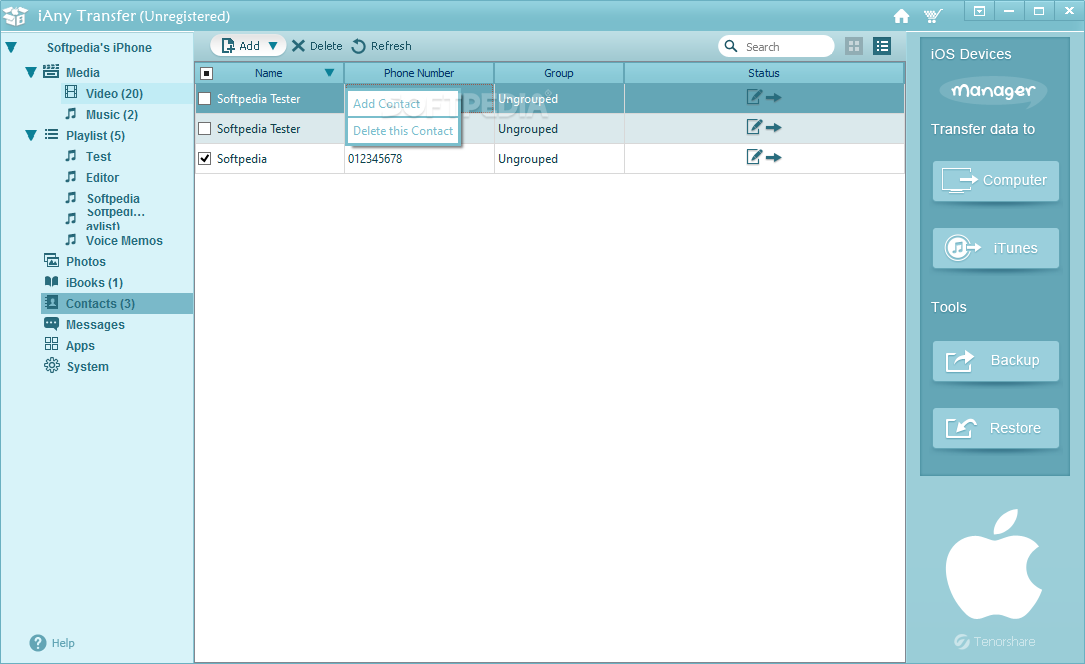
Task: Choose Delete this Contact from menu
Action: [x=403, y=131]
